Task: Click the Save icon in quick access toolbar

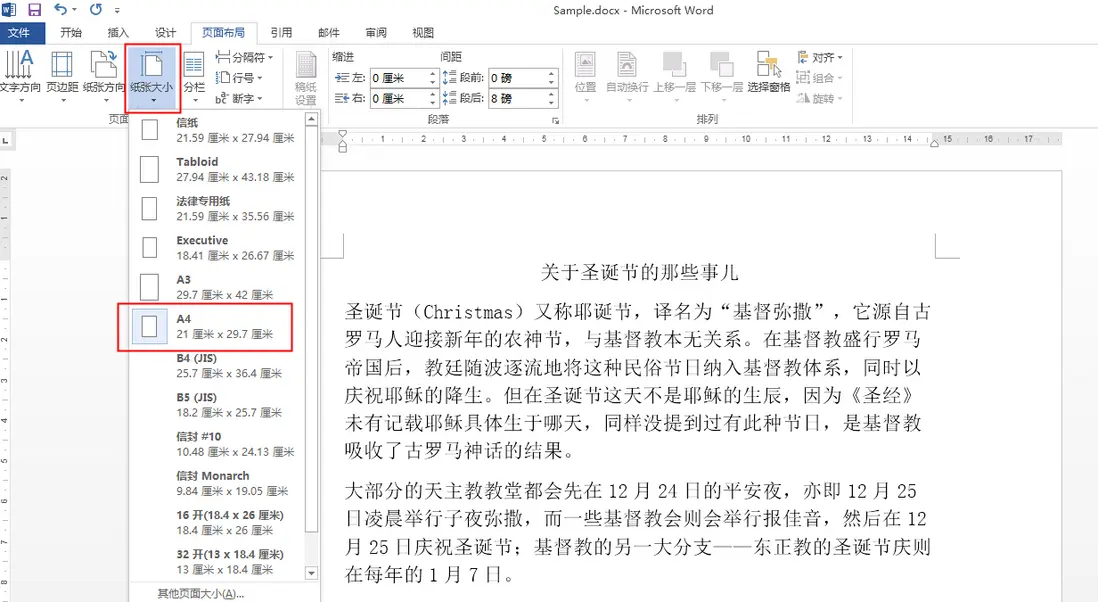Action: (33, 9)
